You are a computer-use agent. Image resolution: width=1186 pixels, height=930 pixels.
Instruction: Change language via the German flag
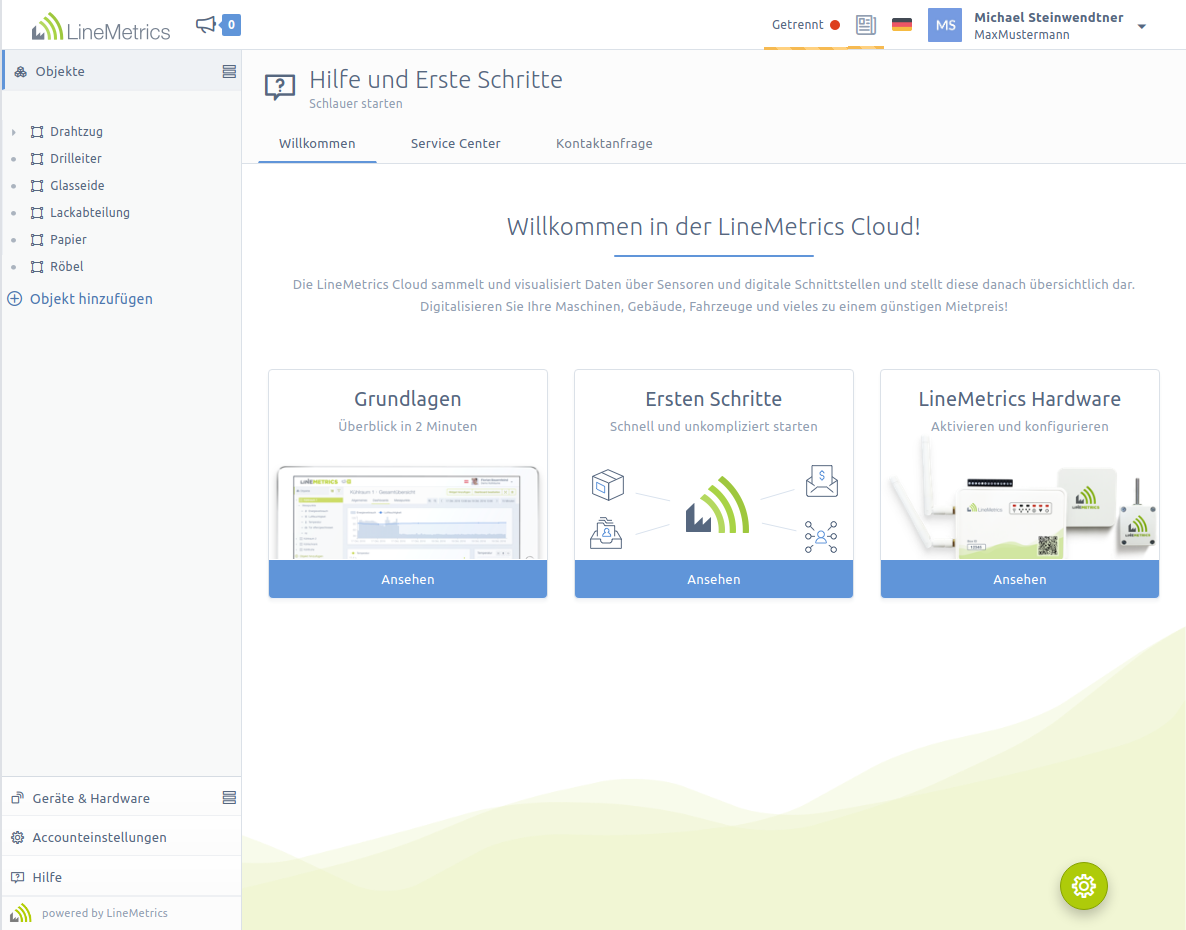[902, 25]
